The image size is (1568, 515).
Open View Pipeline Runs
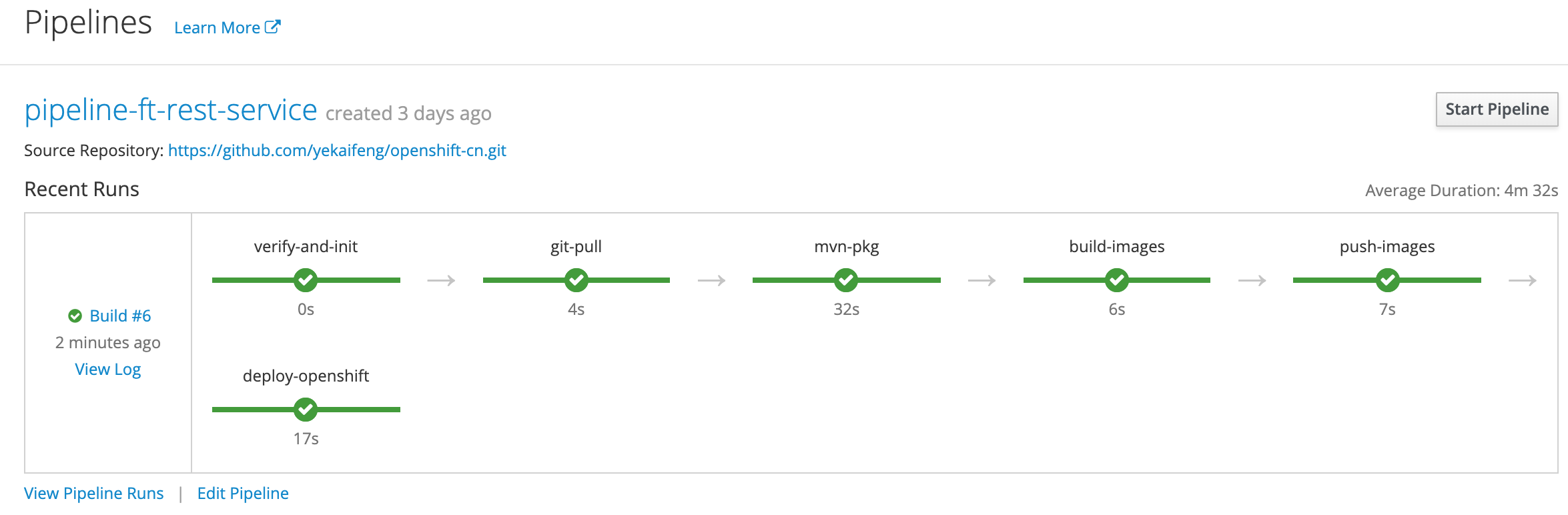tap(93, 494)
